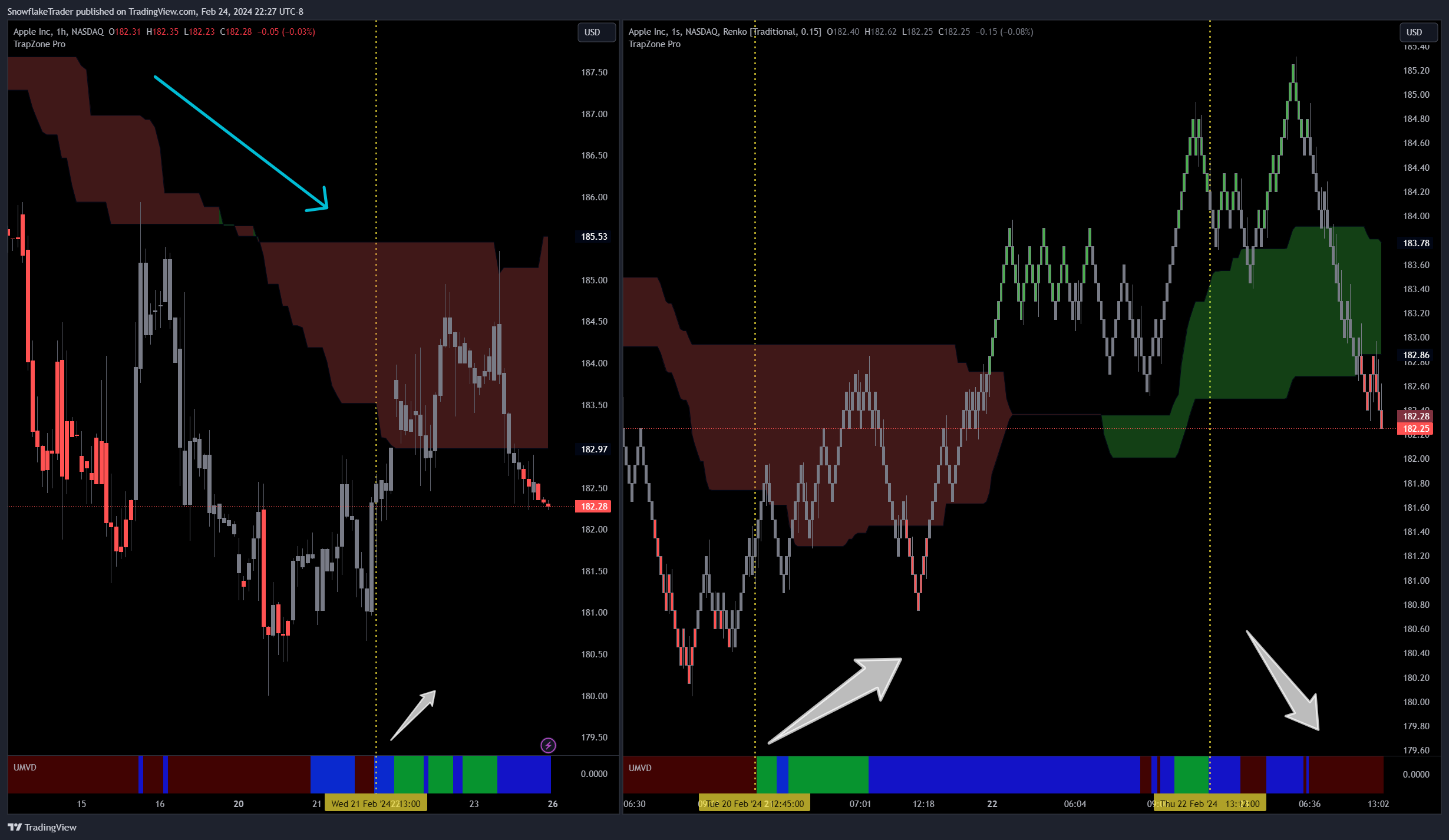Image resolution: width=1449 pixels, height=840 pixels.
Task: Click the 185.53 price label on the 1h axis
Action: point(593,236)
